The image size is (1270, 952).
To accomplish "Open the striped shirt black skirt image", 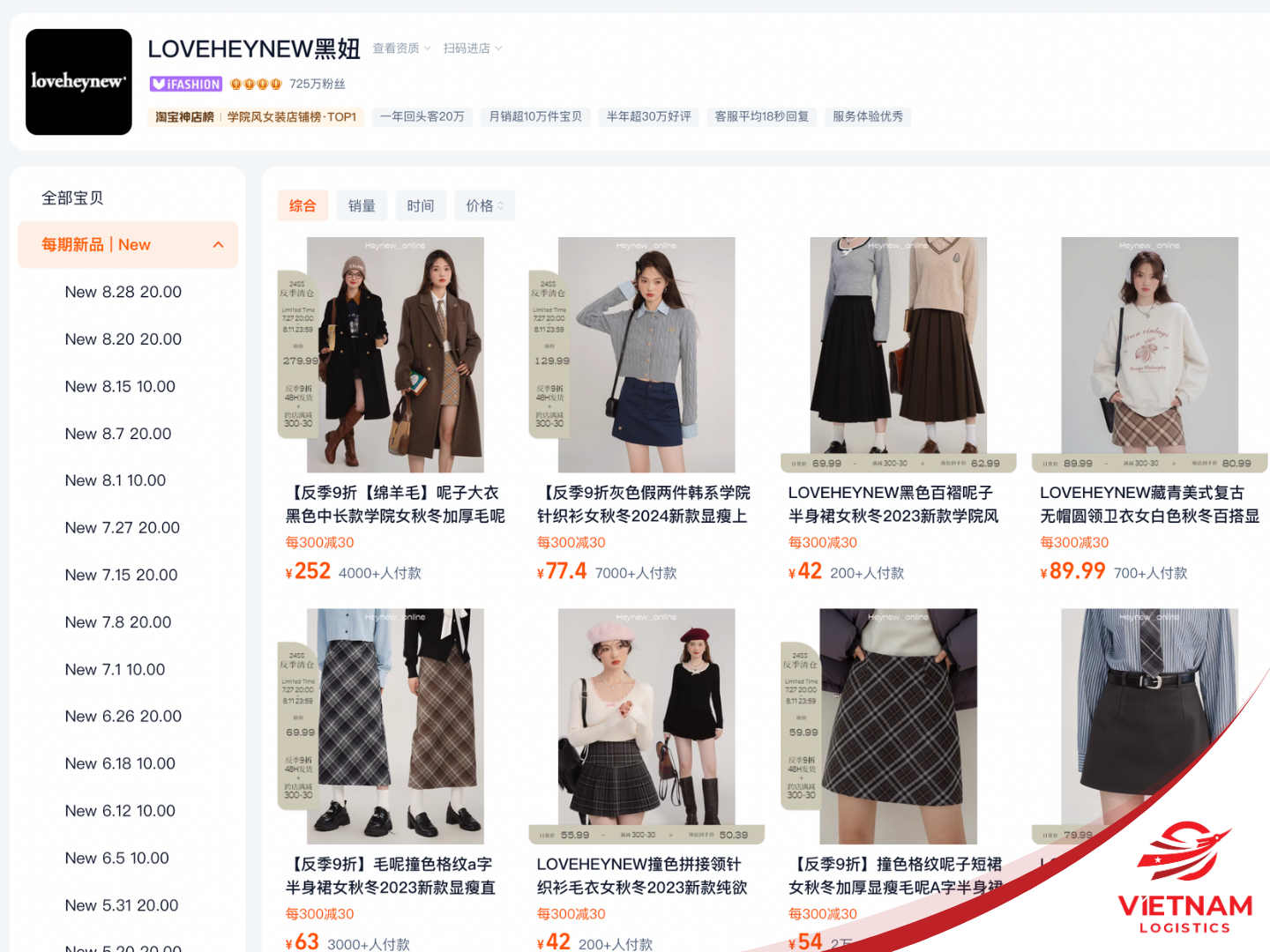I will tap(1150, 726).
